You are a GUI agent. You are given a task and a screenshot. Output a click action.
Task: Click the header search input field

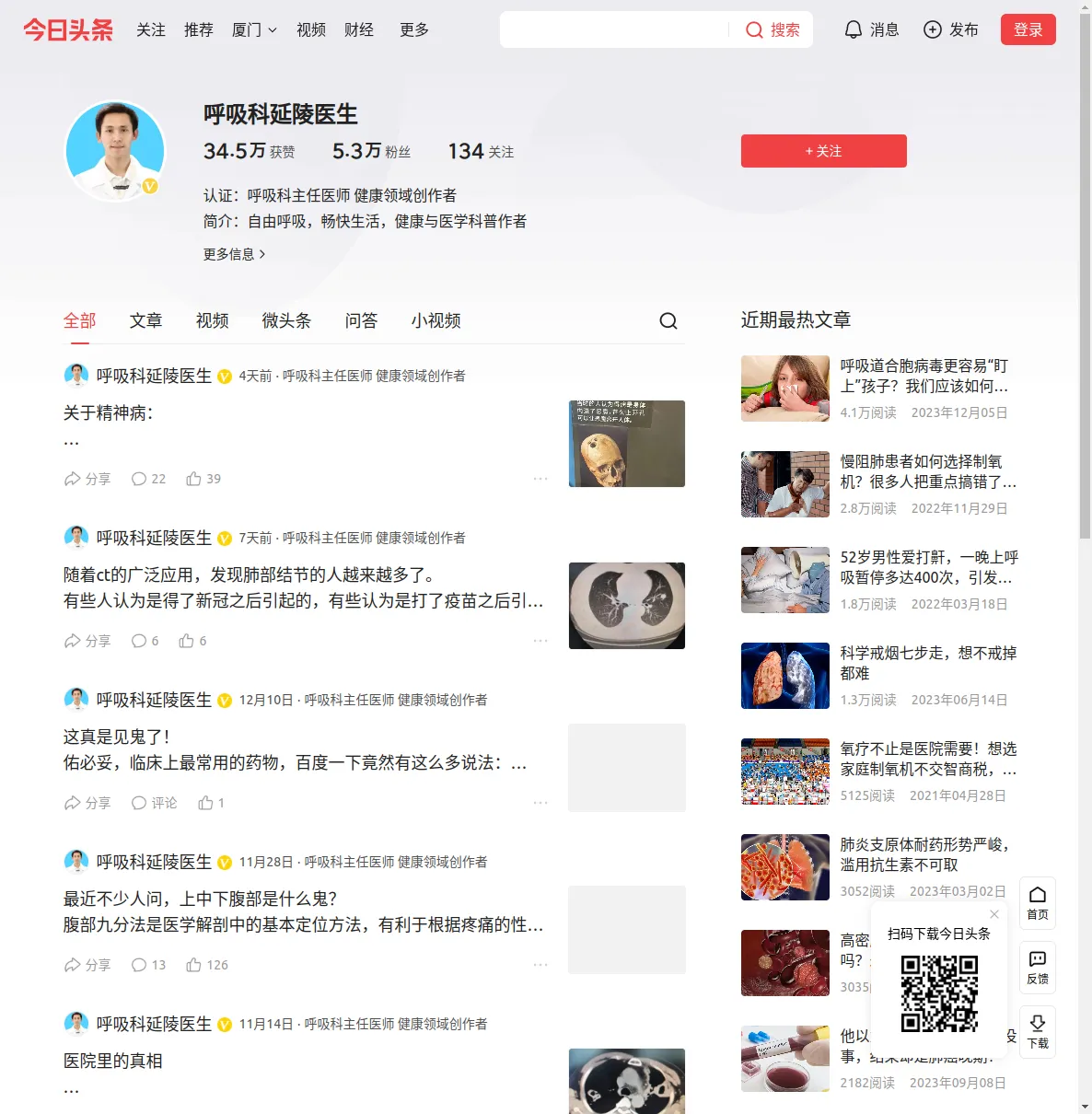click(615, 29)
